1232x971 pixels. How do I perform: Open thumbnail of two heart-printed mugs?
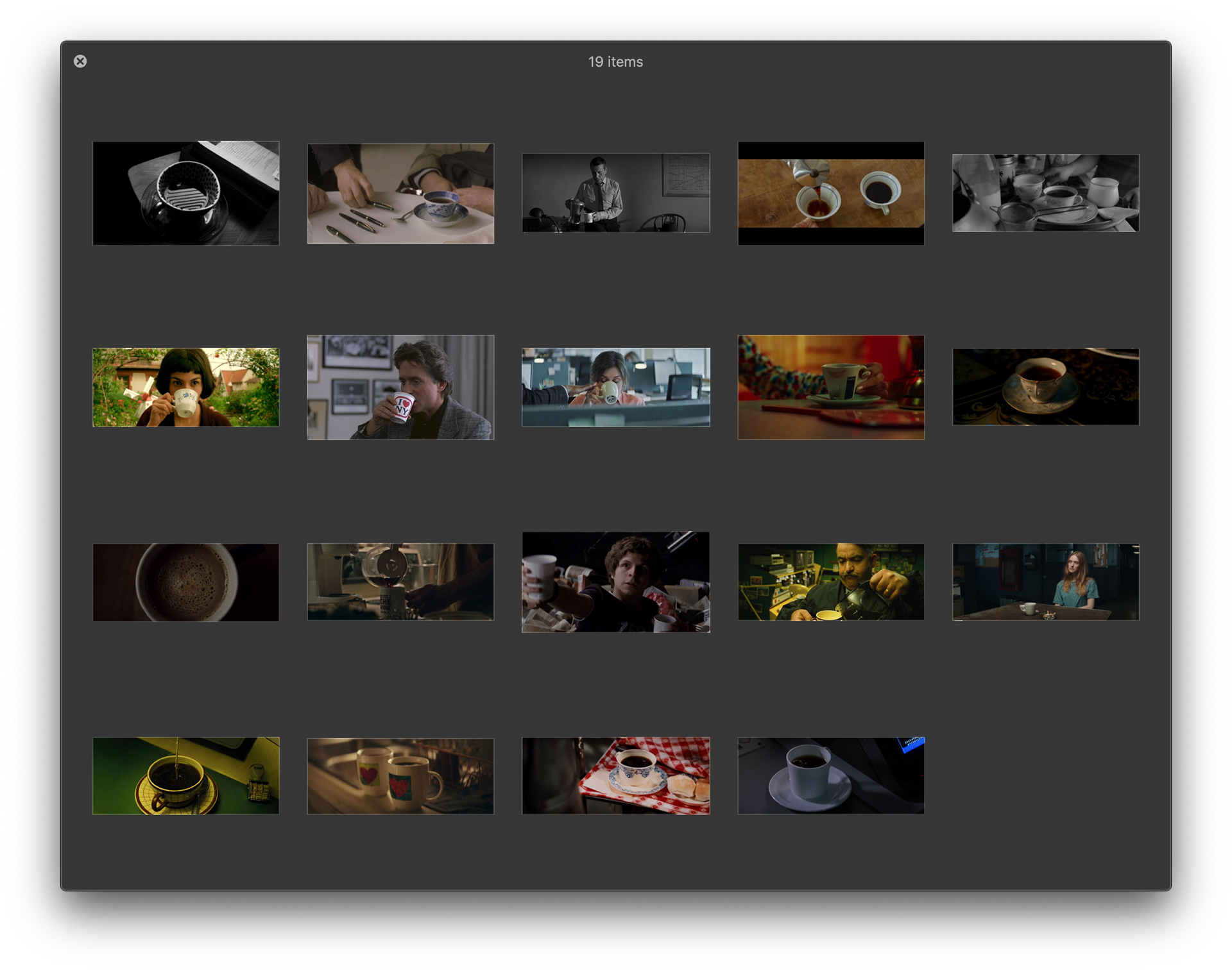pyautogui.click(x=400, y=776)
